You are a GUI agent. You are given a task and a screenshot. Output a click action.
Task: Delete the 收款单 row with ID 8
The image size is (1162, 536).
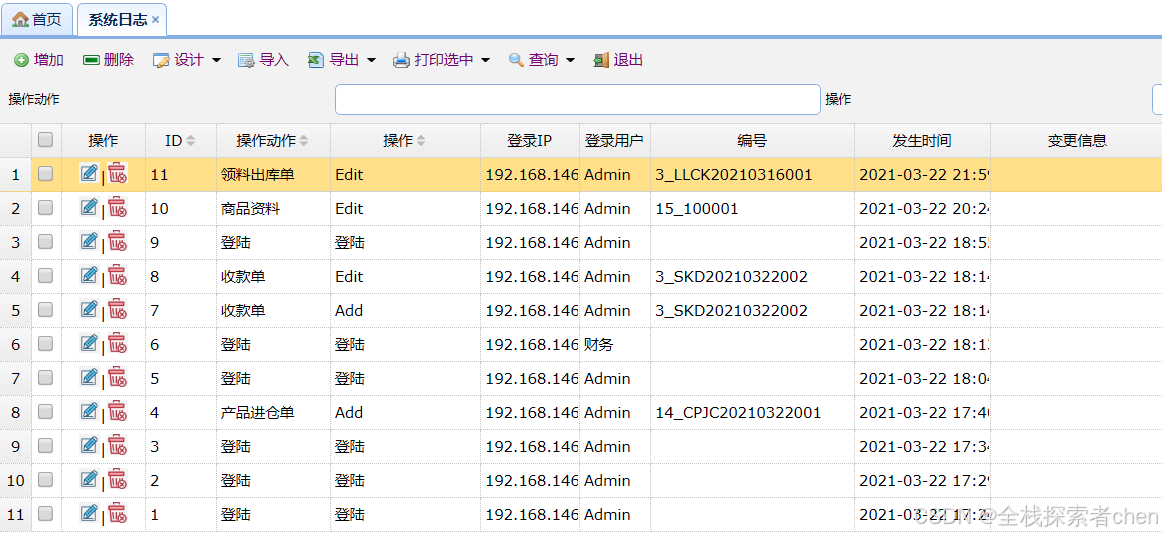pyautogui.click(x=117, y=276)
